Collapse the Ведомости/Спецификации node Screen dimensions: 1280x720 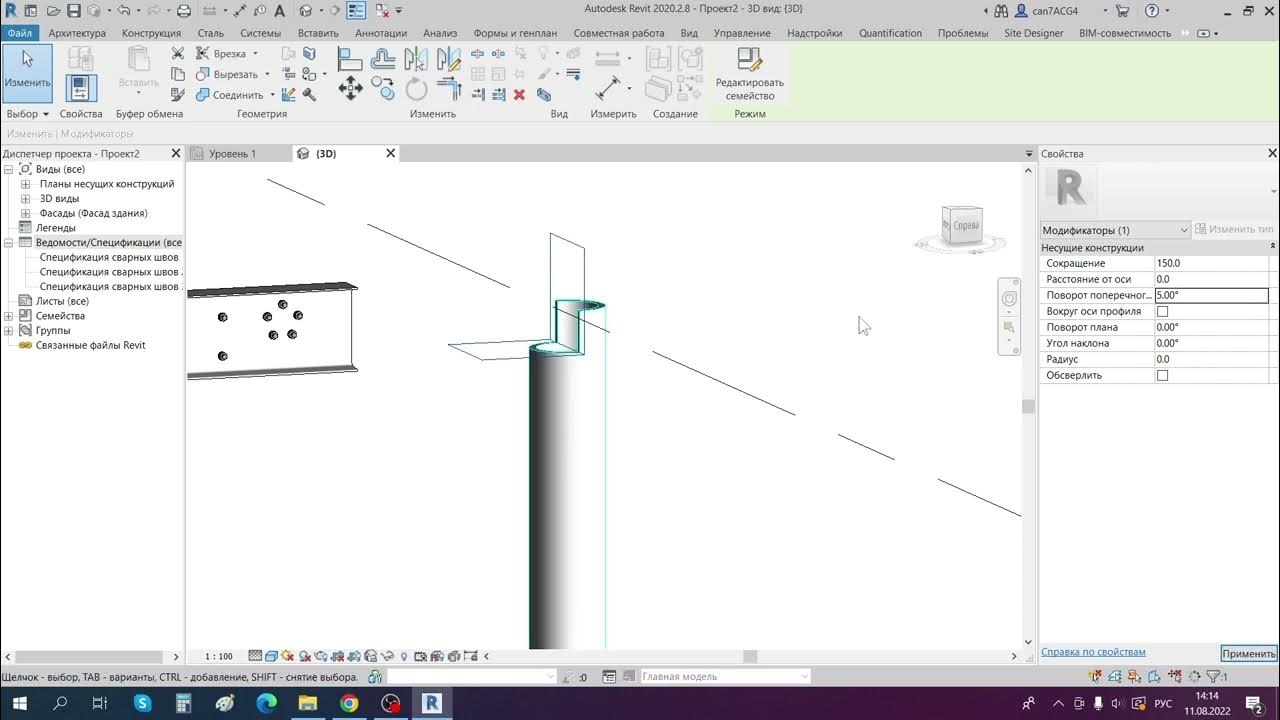[x=9, y=242]
